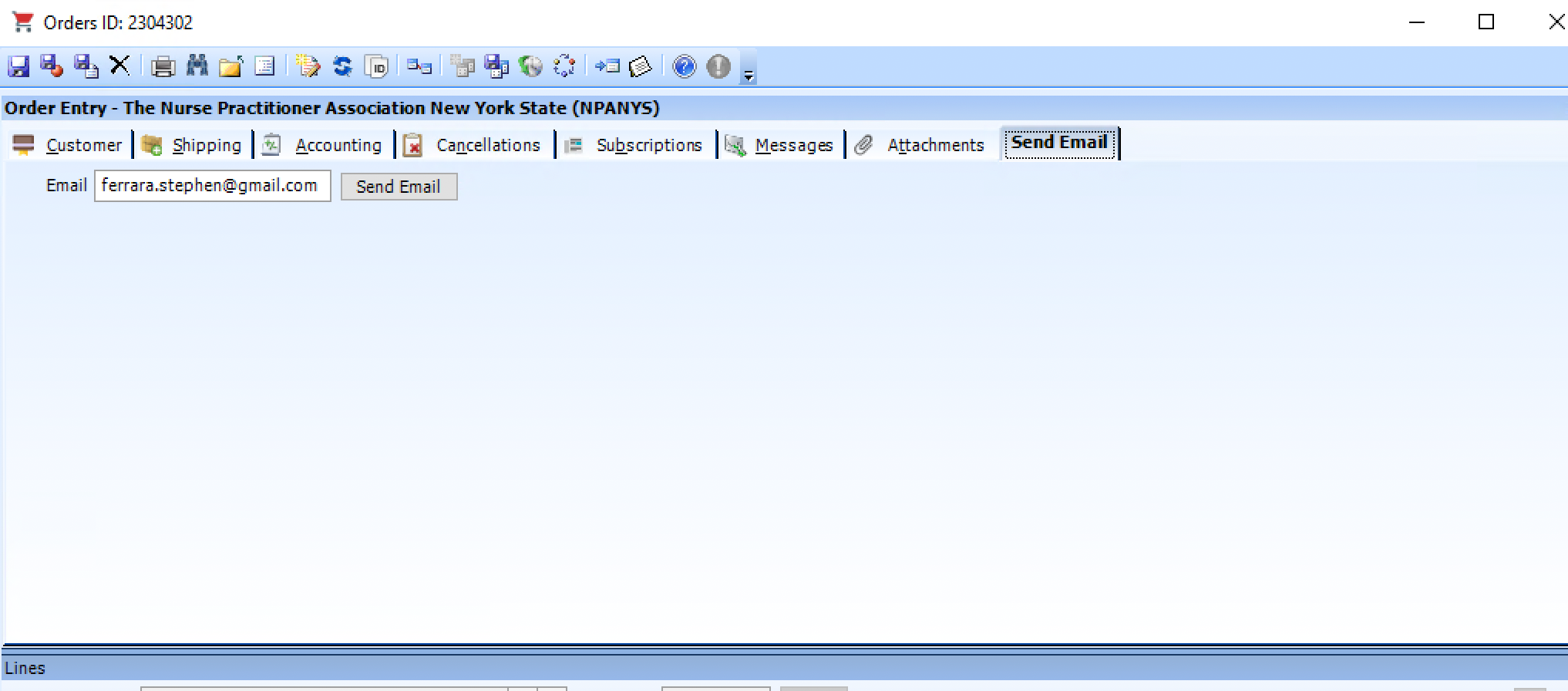Click the blue refresh arrows icon
Image resolution: width=1568 pixels, height=691 pixels.
point(342,67)
